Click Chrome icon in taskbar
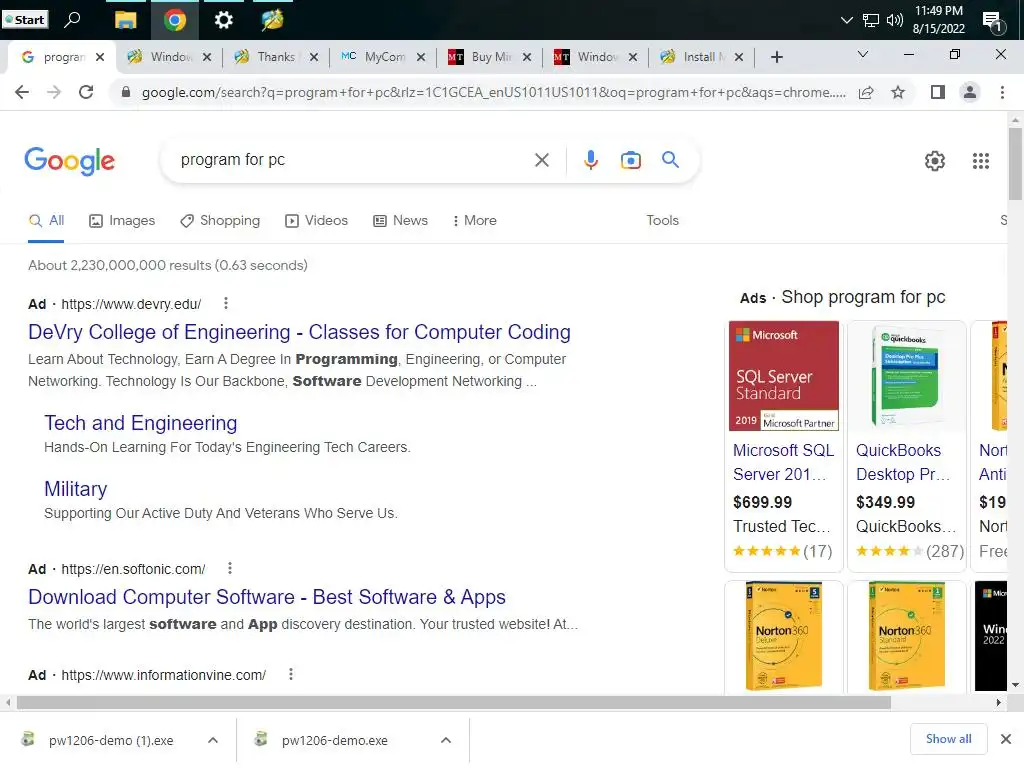Screen dimensions: 1024x768 pyautogui.click(x=174, y=20)
